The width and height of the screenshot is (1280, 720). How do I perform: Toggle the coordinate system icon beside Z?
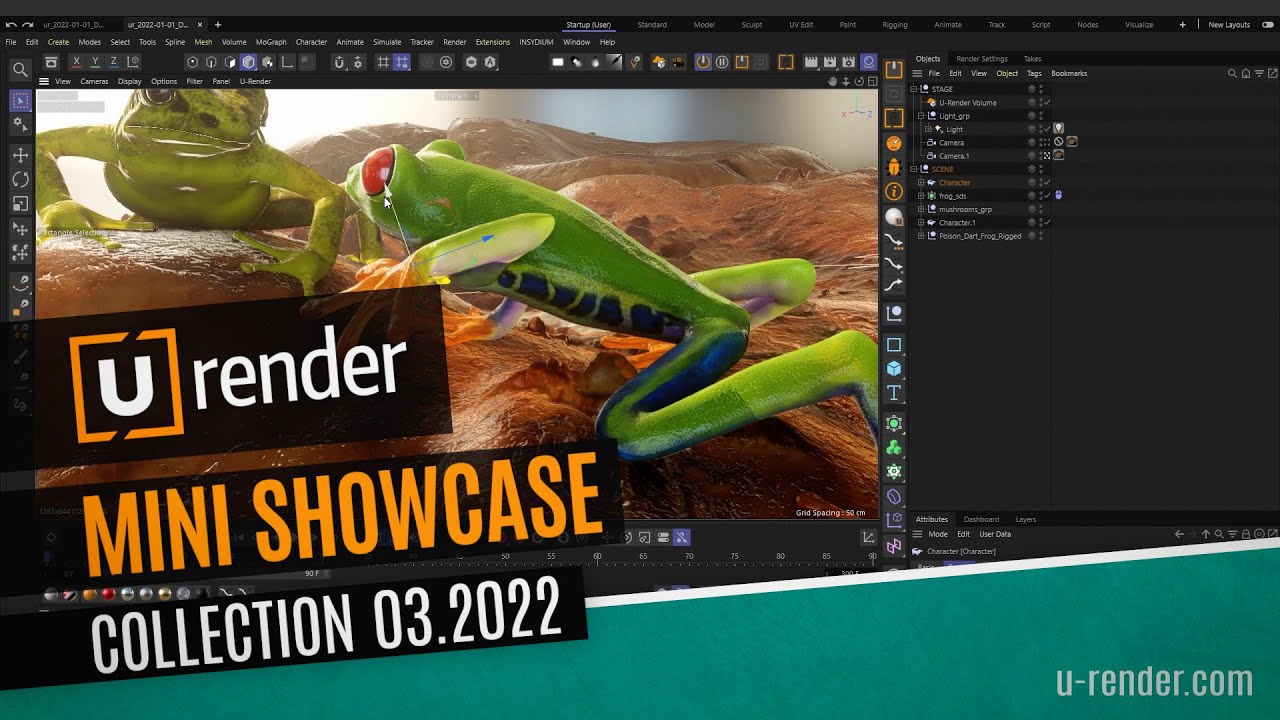134,62
